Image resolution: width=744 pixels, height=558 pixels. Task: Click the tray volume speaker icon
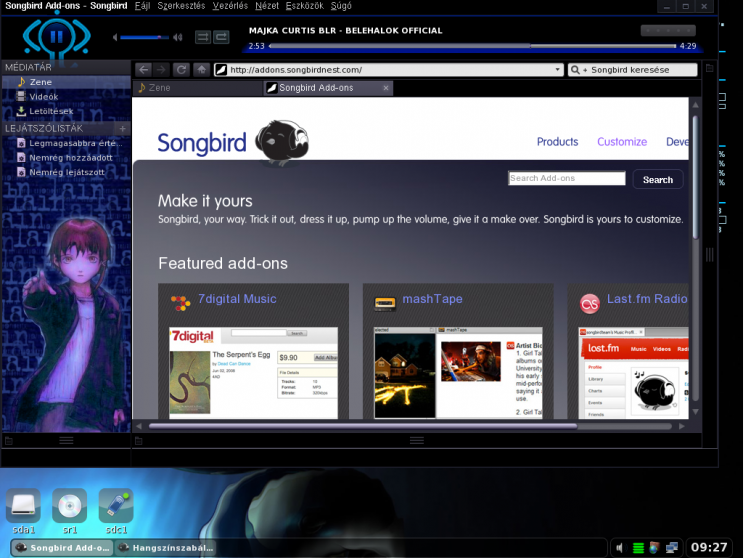(620, 548)
